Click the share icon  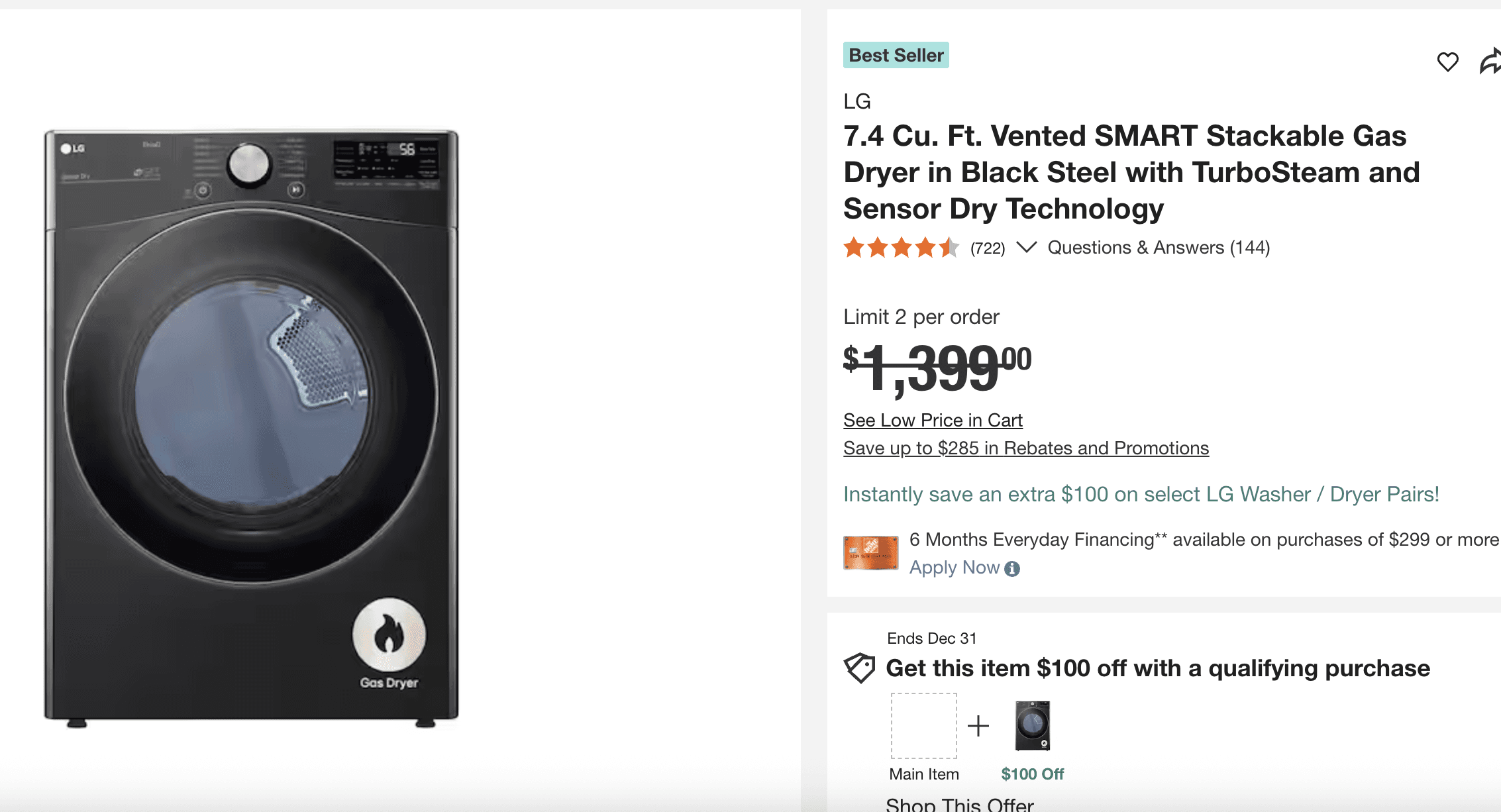[x=1491, y=62]
